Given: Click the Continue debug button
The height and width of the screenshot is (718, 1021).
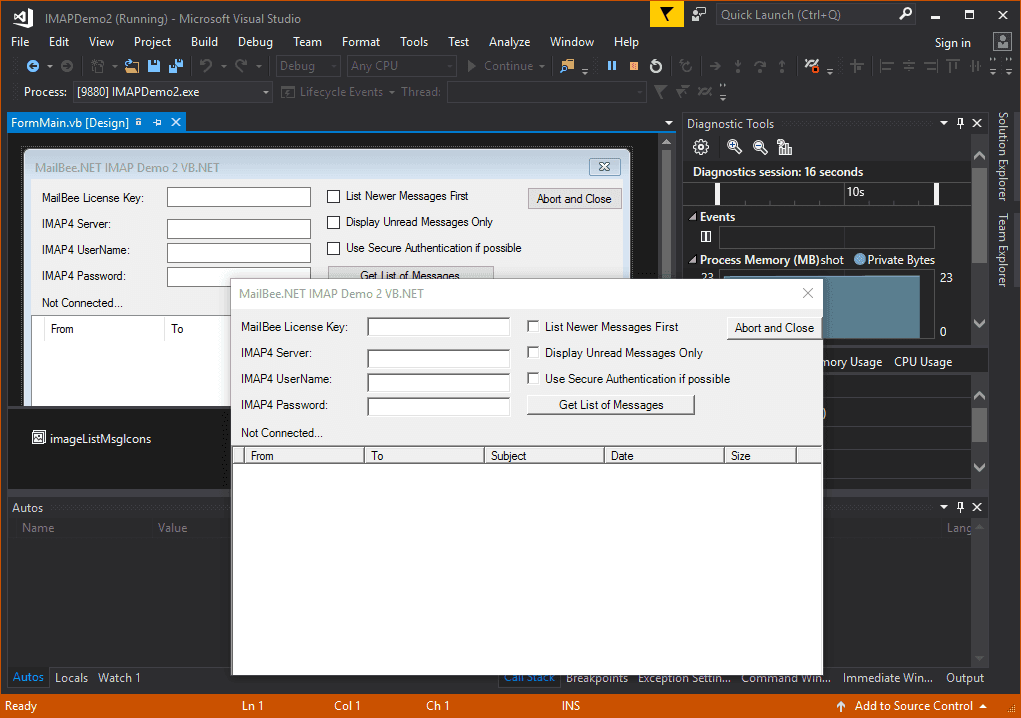Looking at the screenshot, I should point(500,66).
